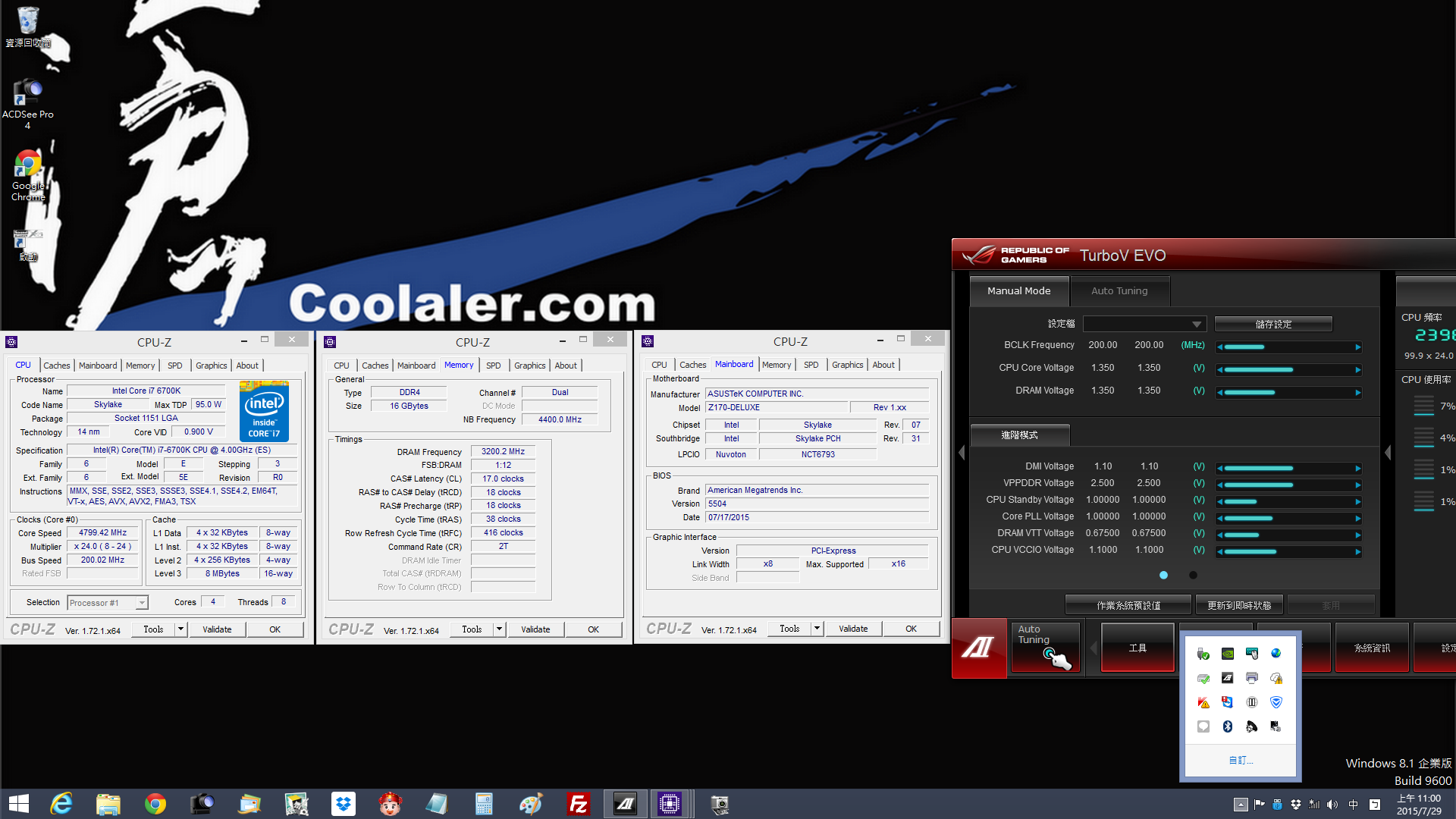Open Dropbox from taskbar

(x=344, y=804)
